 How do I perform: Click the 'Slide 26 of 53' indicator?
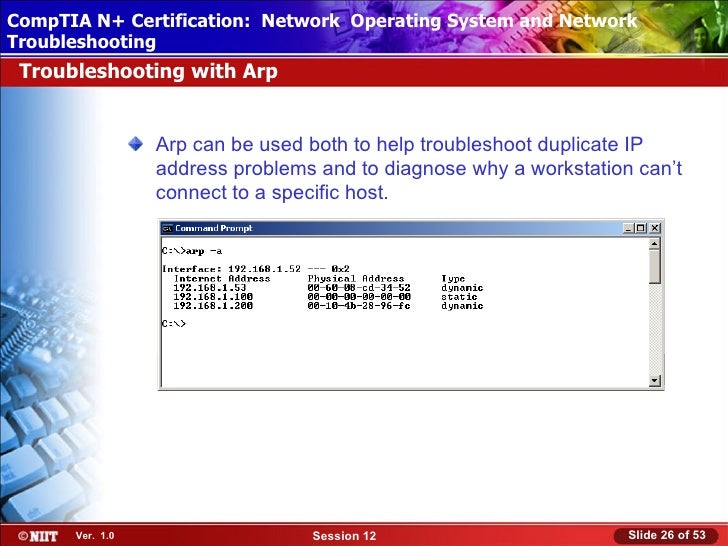(667, 535)
